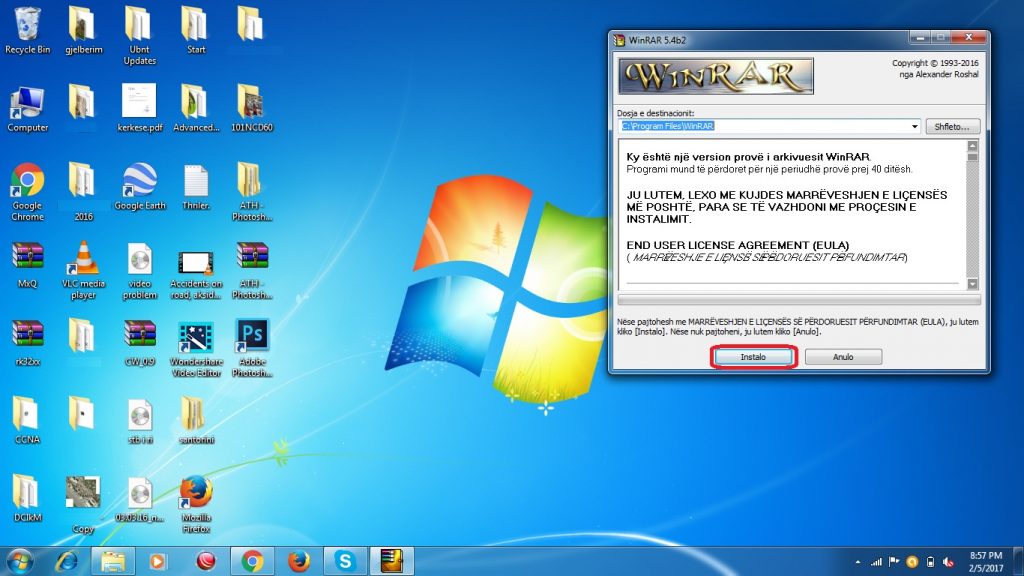Select the Copy image thumbnail icon
1024x576 pixels.
click(83, 504)
